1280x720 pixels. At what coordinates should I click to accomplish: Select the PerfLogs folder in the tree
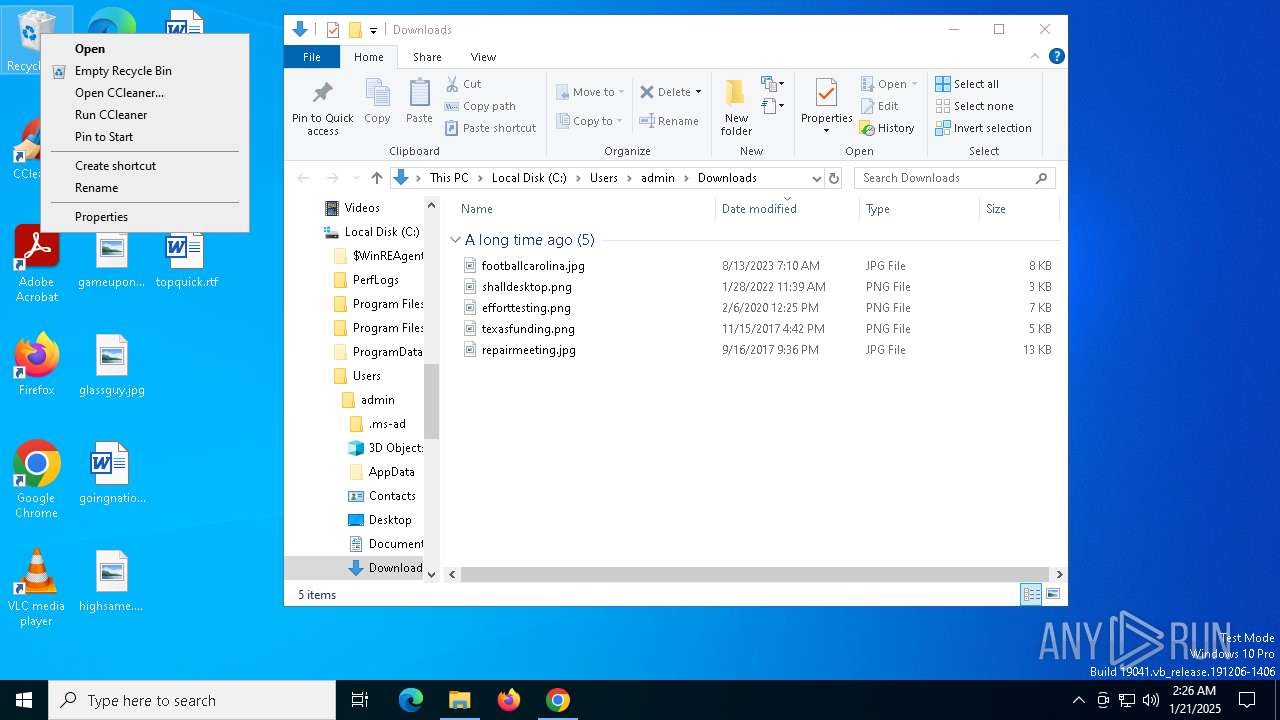coord(375,280)
